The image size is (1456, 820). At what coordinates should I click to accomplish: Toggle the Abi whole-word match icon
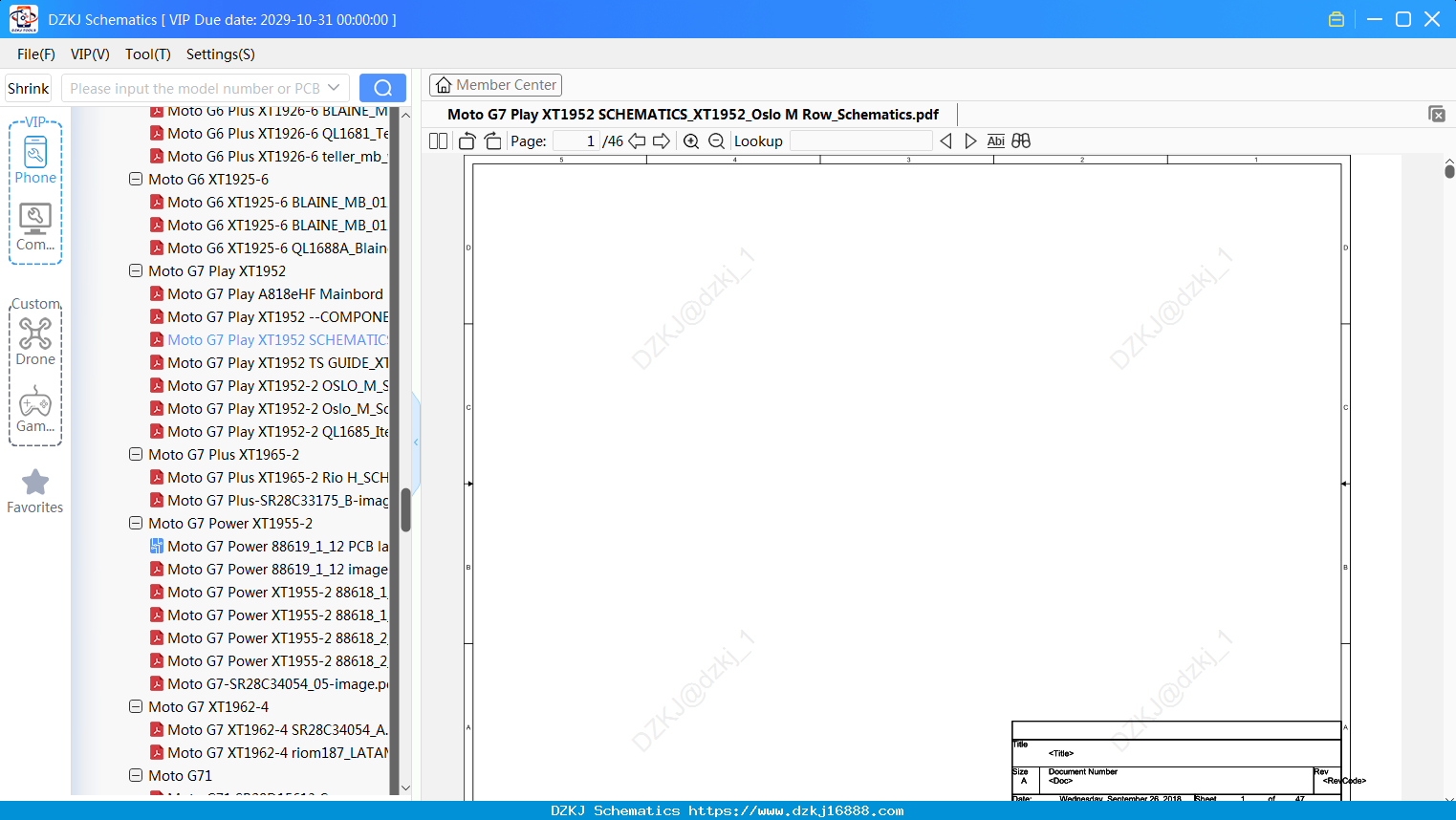click(995, 141)
